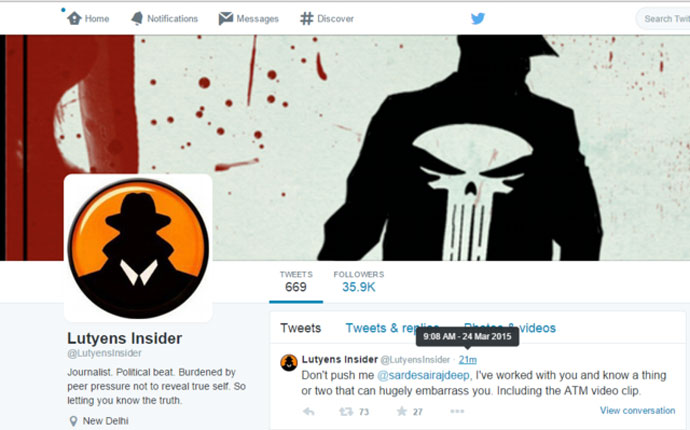690x430 pixels.
Task: Open the View conversation link
Action: [x=637, y=410]
